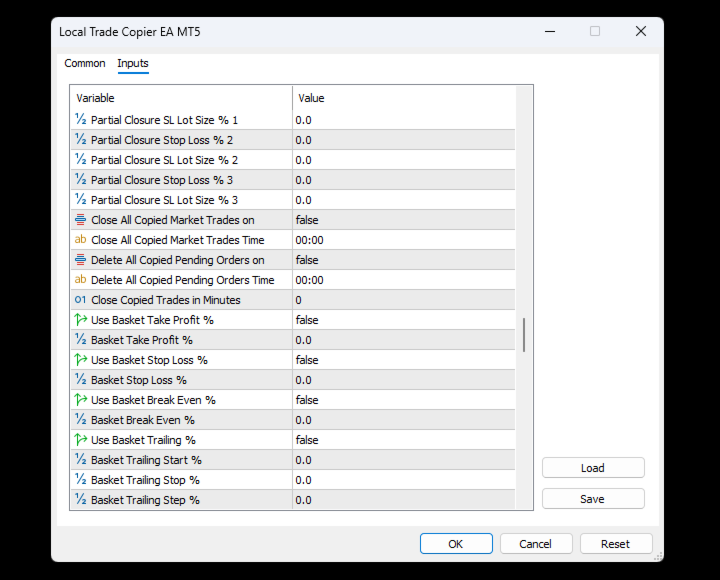
Task: Toggle the false value of Use Basket Stop Loss %
Action: (404, 360)
